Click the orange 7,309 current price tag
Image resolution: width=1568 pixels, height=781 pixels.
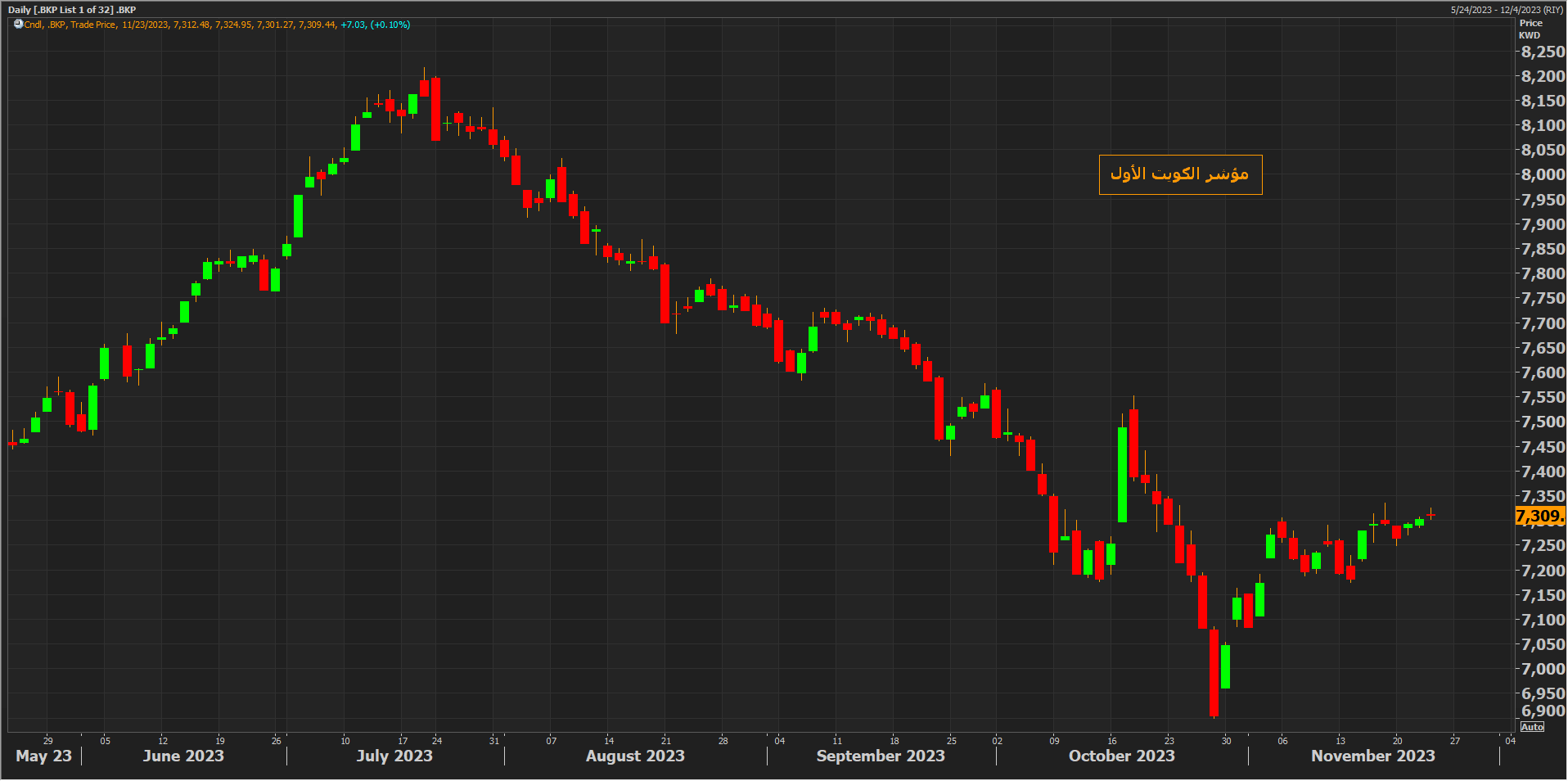[x=1539, y=516]
